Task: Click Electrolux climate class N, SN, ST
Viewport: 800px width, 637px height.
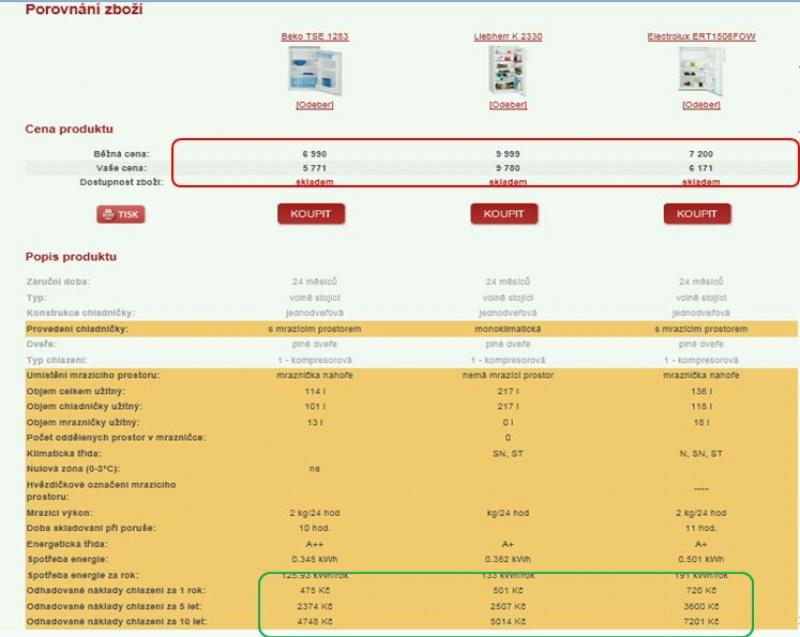Action: pos(701,453)
